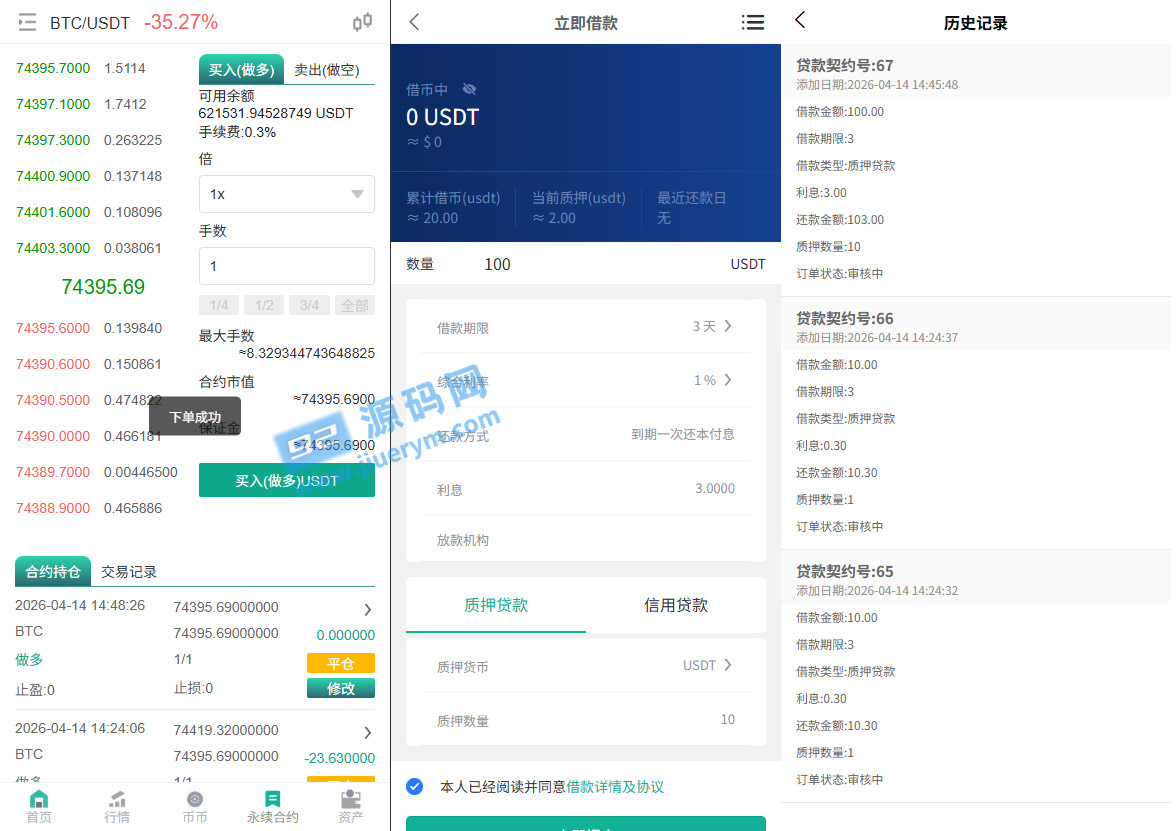
Task: Select the 信用贷款 tab
Action: coord(676,605)
